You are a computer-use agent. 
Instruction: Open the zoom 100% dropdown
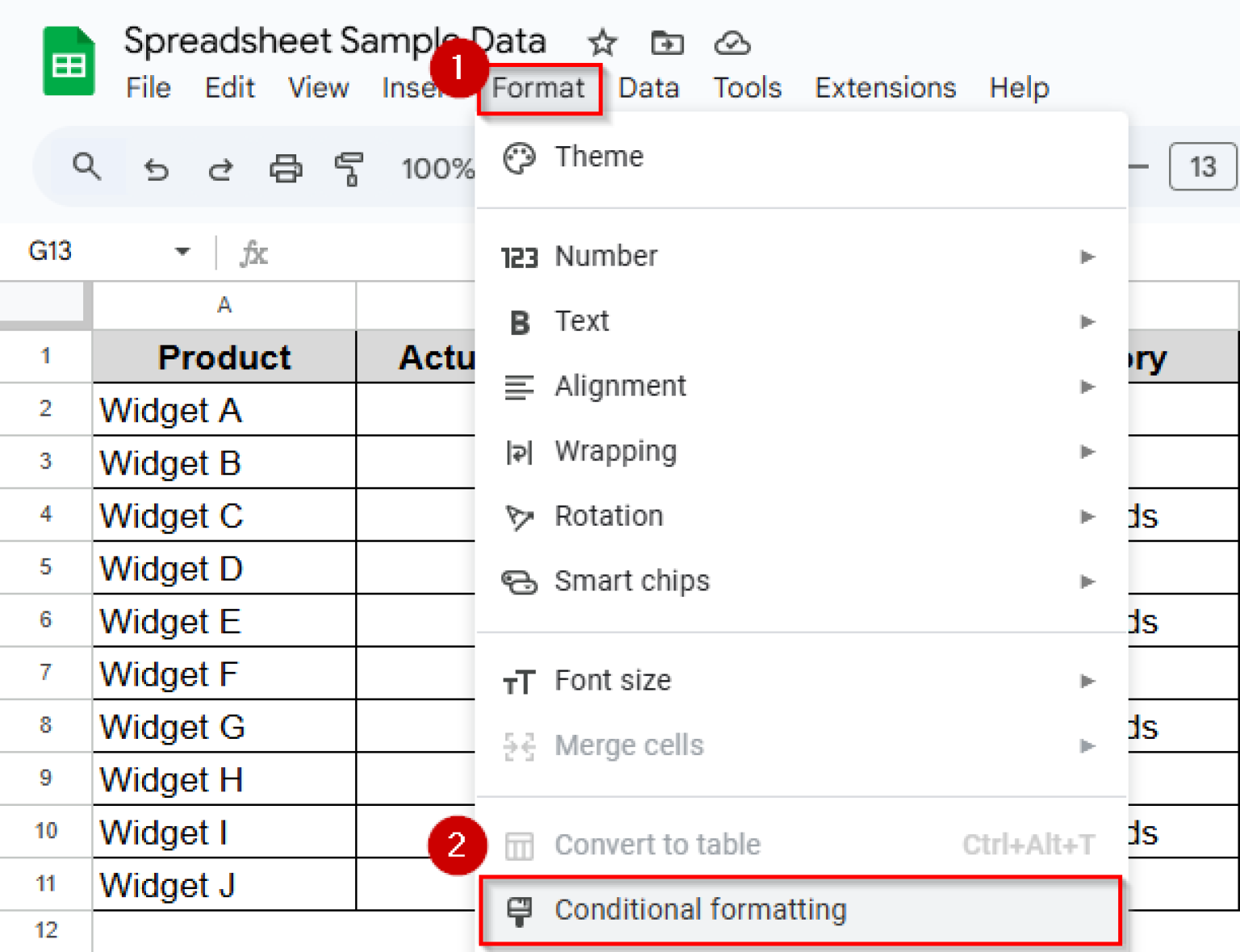(x=438, y=169)
